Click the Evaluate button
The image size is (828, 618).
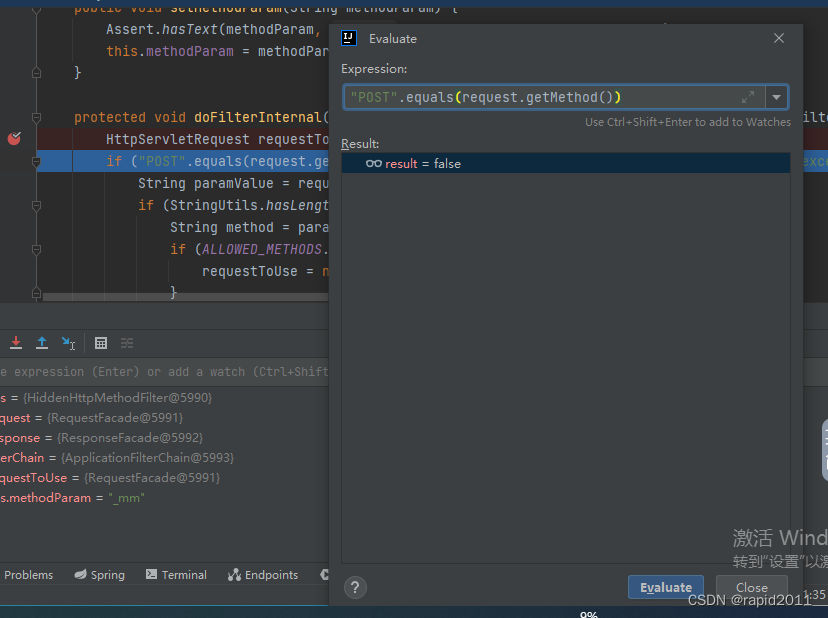(666, 587)
